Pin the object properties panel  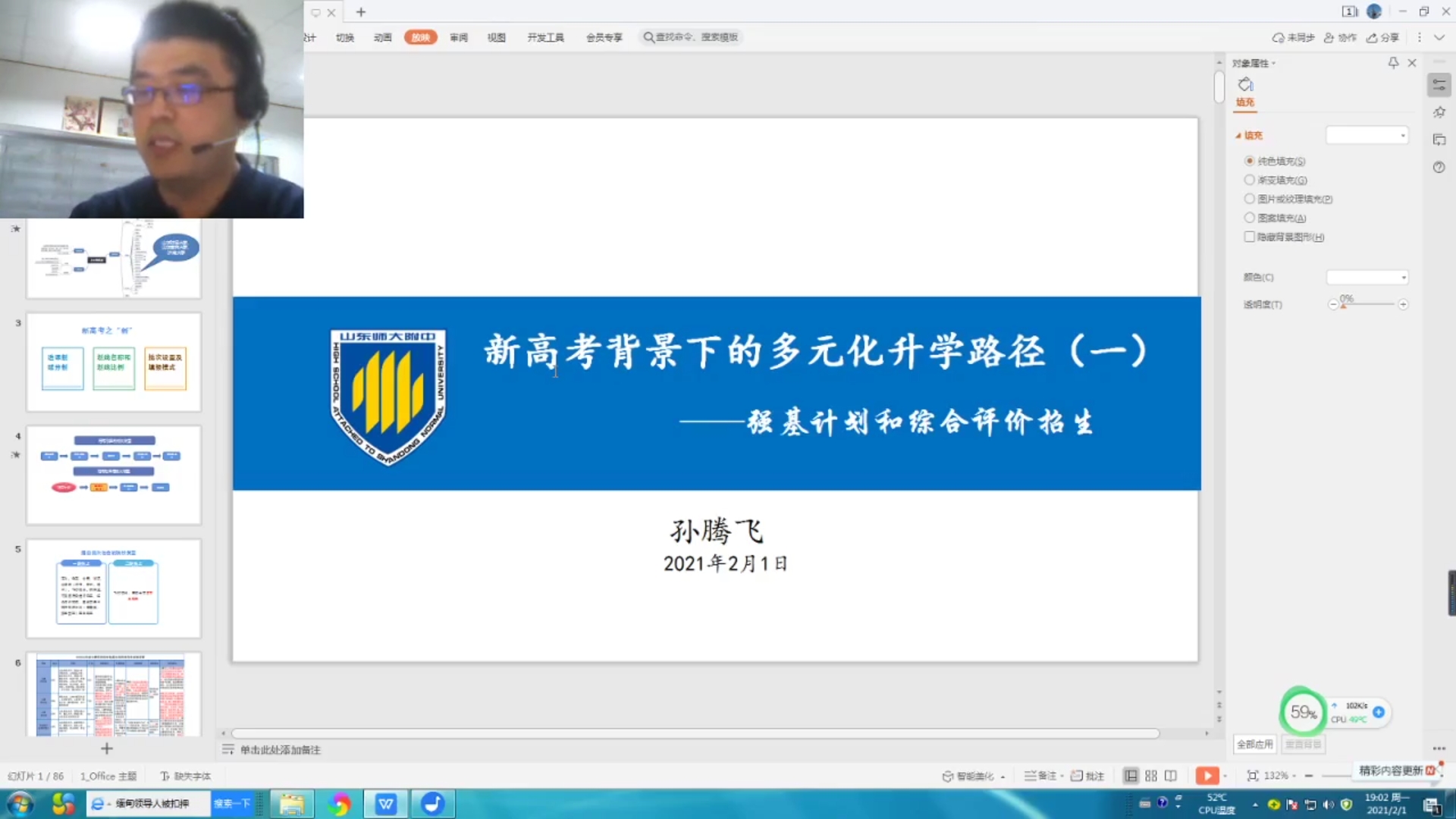(1393, 63)
